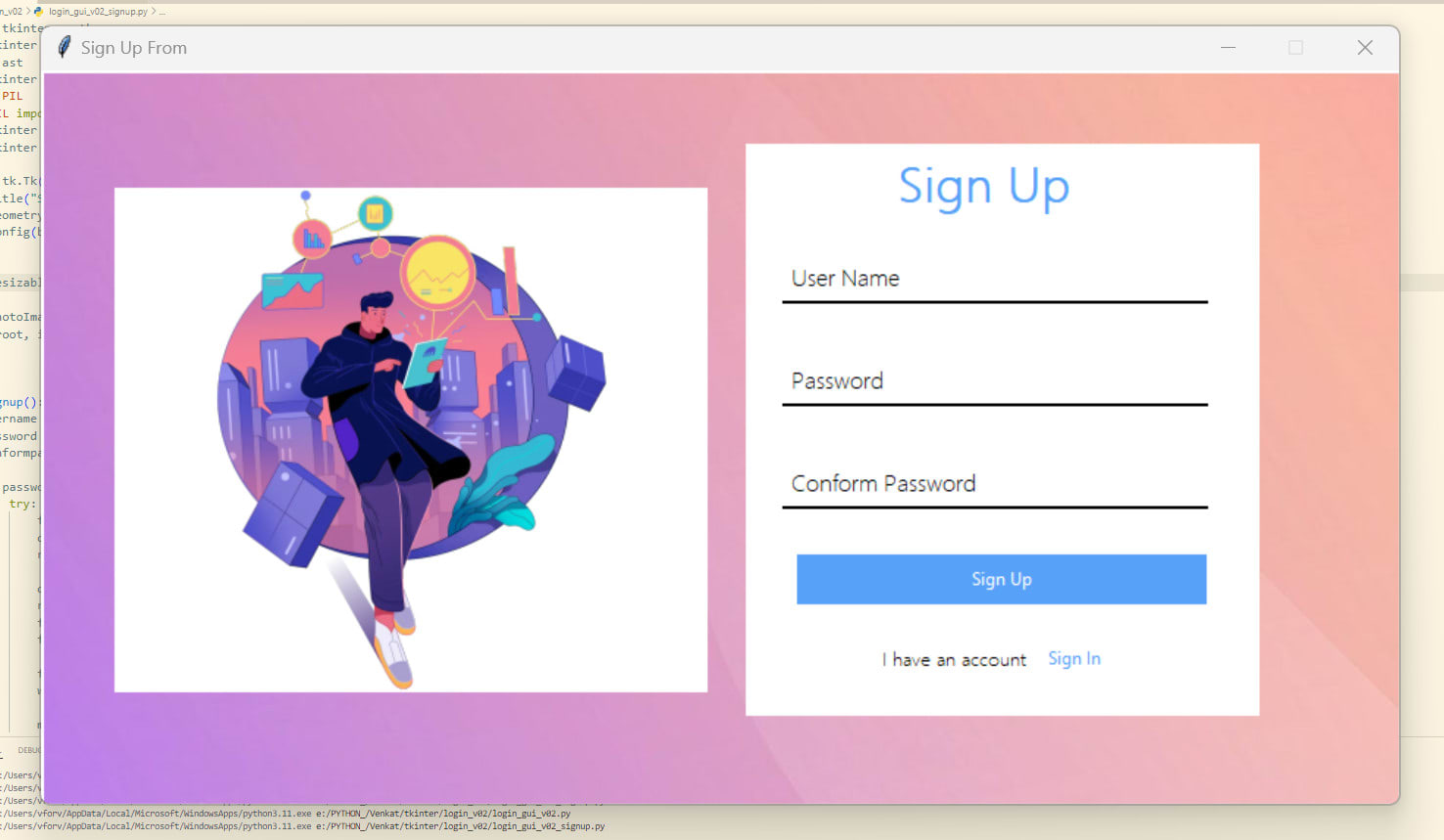This screenshot has height=840, width=1444.
Task: Click the pink bar-chart circle icon
Action: click(312, 238)
